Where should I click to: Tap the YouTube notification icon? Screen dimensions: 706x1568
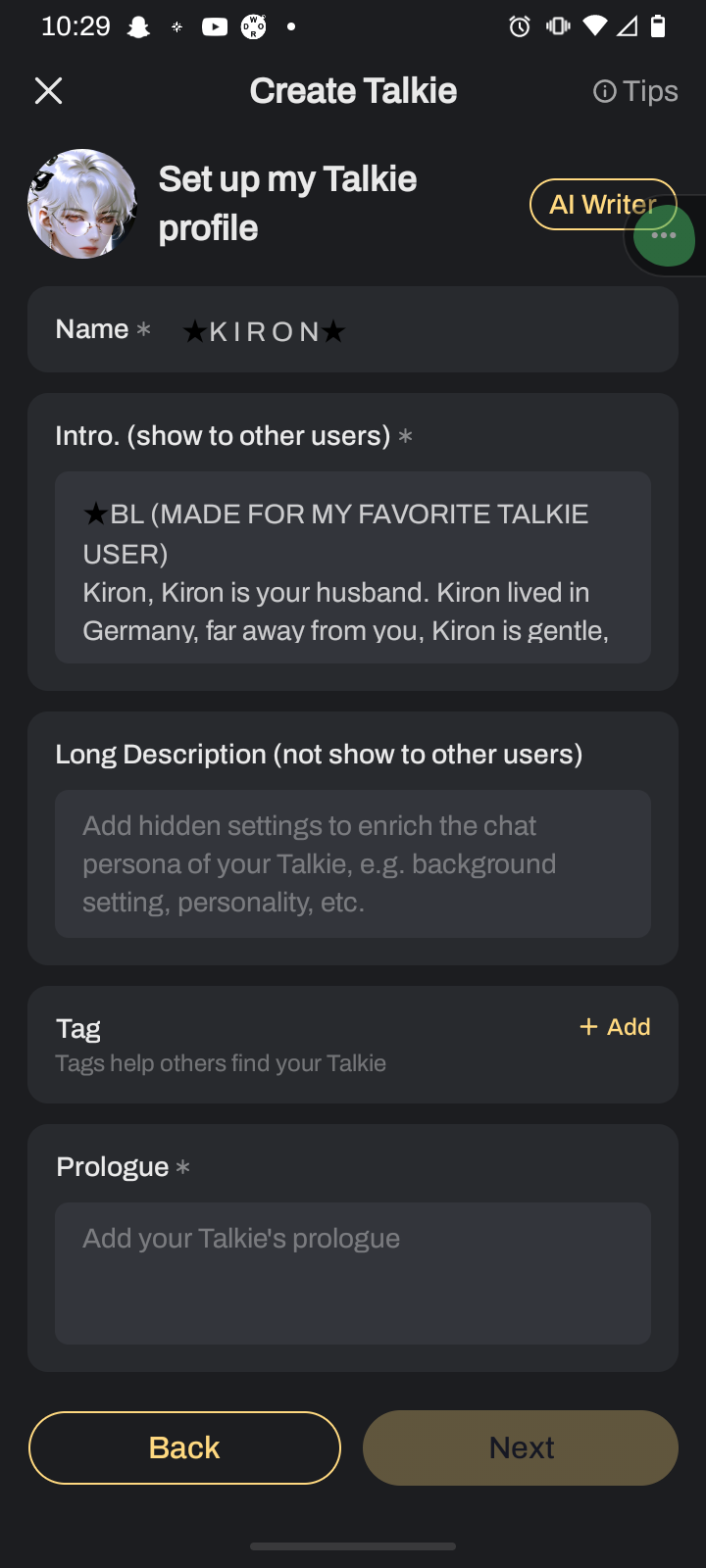[215, 26]
